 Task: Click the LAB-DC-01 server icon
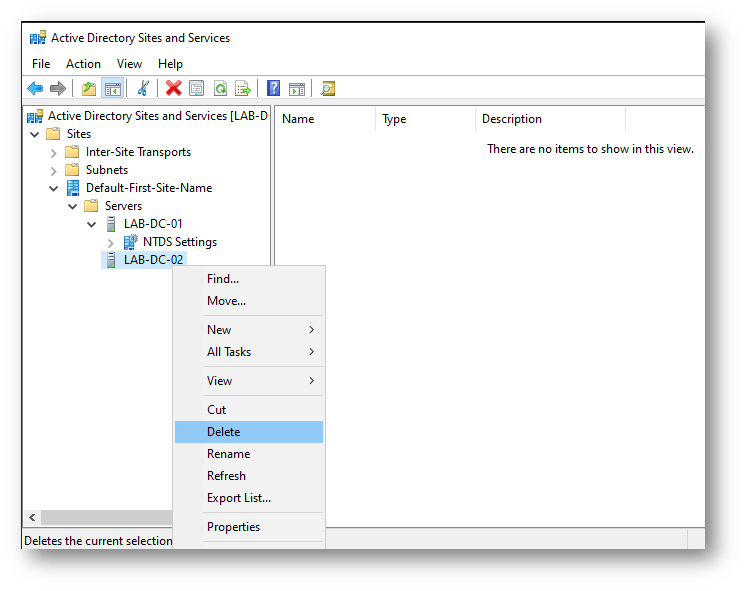[x=111, y=224]
